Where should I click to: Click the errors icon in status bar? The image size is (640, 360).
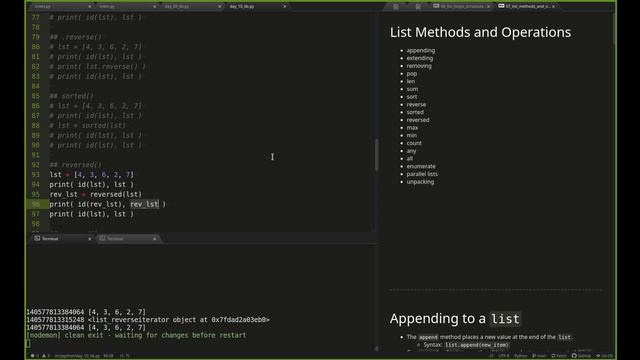coord(34,356)
